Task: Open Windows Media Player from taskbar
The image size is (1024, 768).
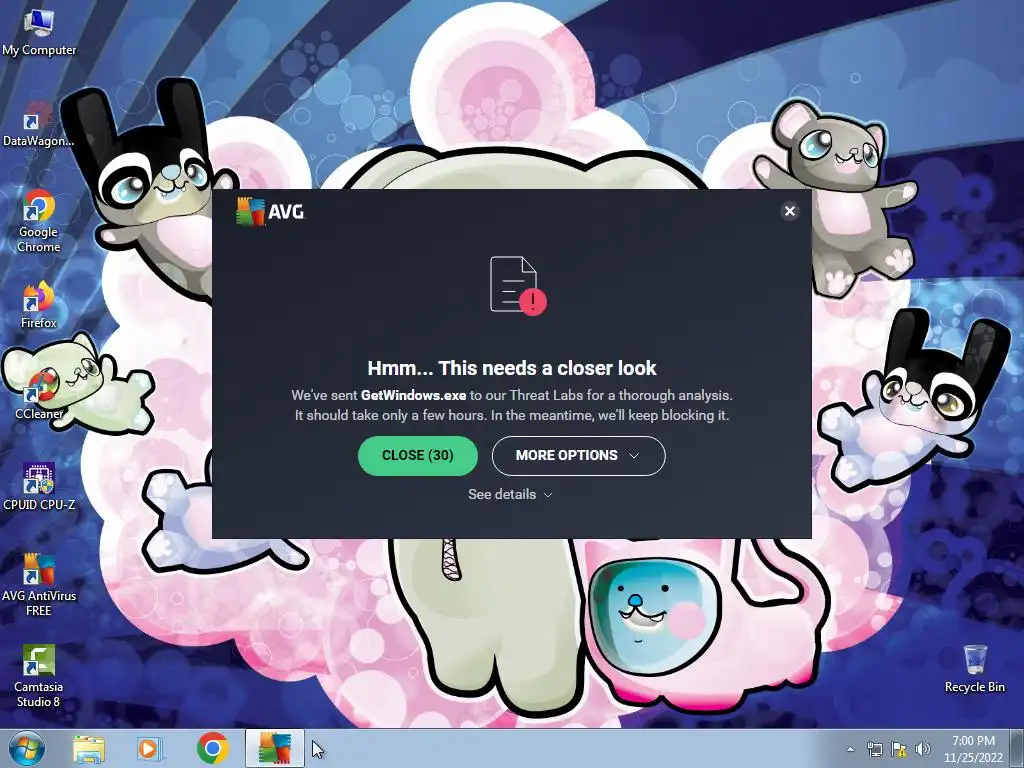Action: click(150, 749)
